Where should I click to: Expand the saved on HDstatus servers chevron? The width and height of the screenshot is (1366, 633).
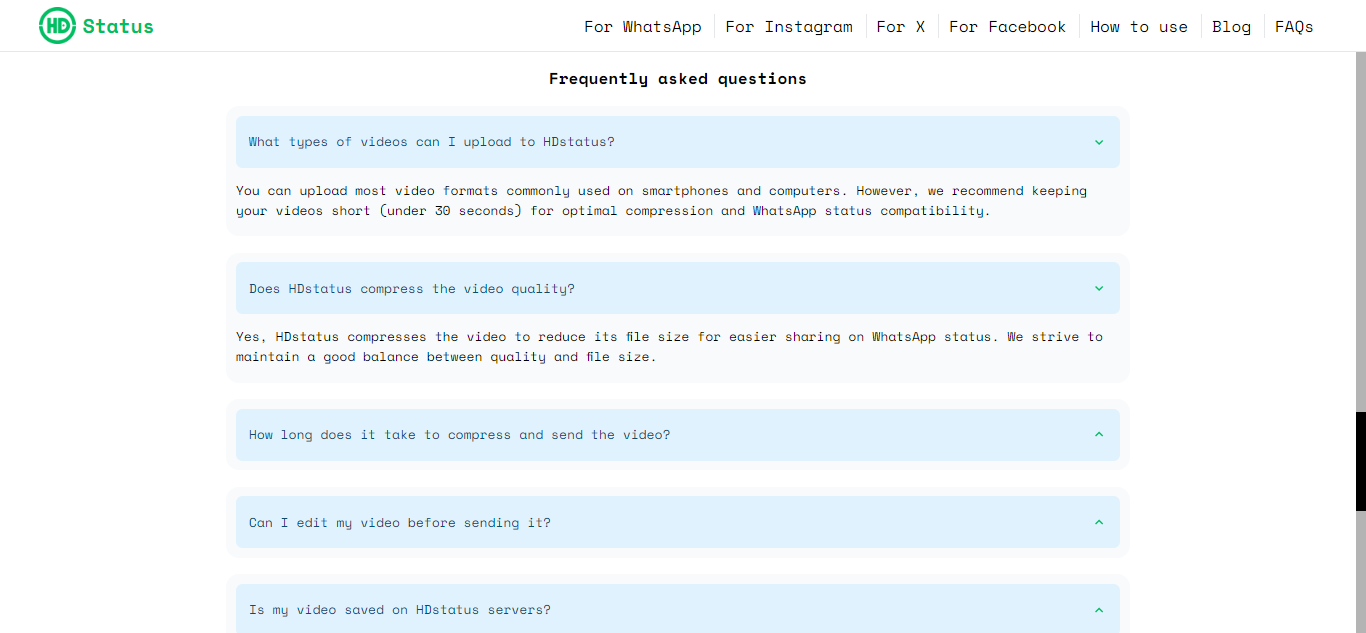1099,610
